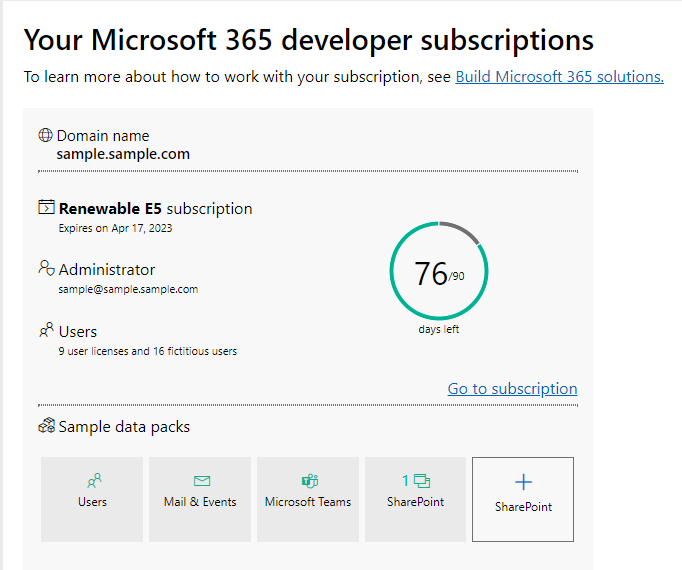
Task: Click the globe icon beside Domain name
Action: click(x=45, y=135)
